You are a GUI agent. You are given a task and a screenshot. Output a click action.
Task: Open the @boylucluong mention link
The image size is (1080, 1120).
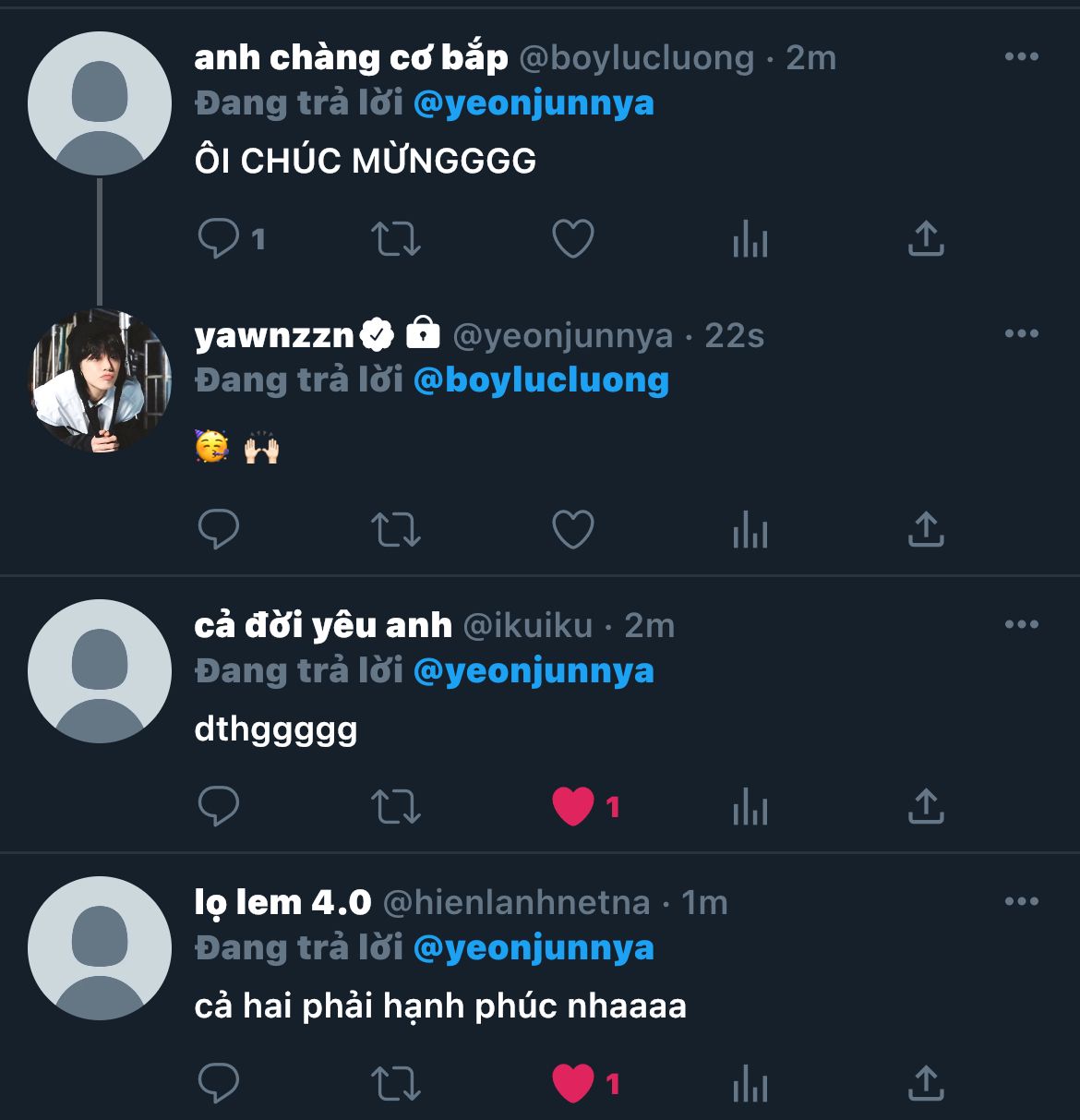(541, 380)
